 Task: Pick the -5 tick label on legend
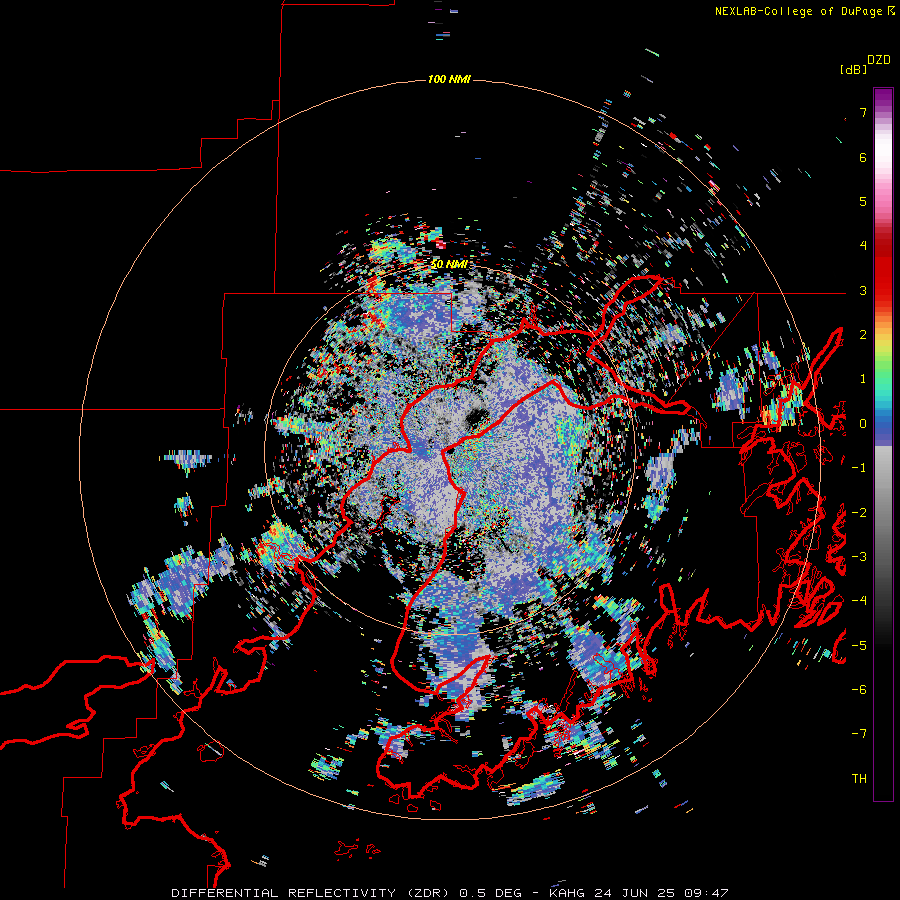click(859, 646)
